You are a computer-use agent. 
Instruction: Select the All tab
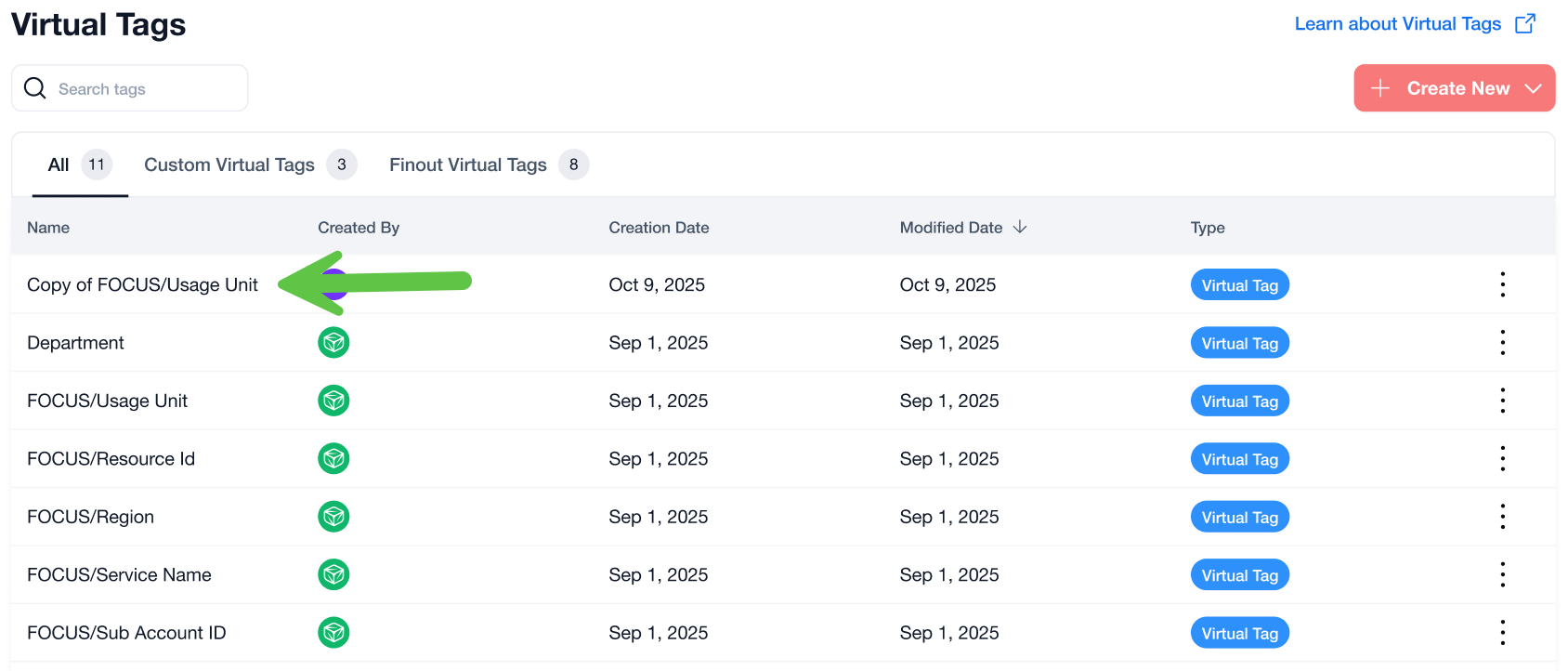59,164
